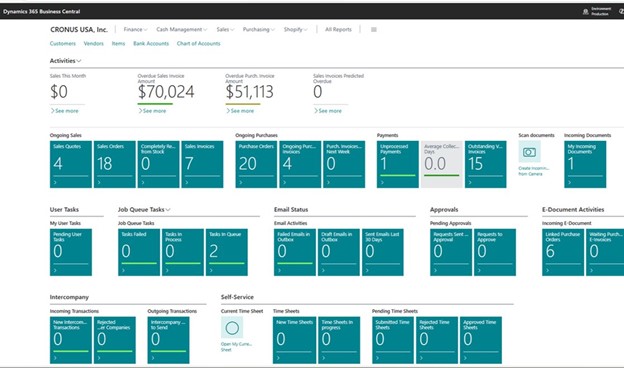
Task: Open the Purchase Orders tile showing 20
Action: pos(256,164)
